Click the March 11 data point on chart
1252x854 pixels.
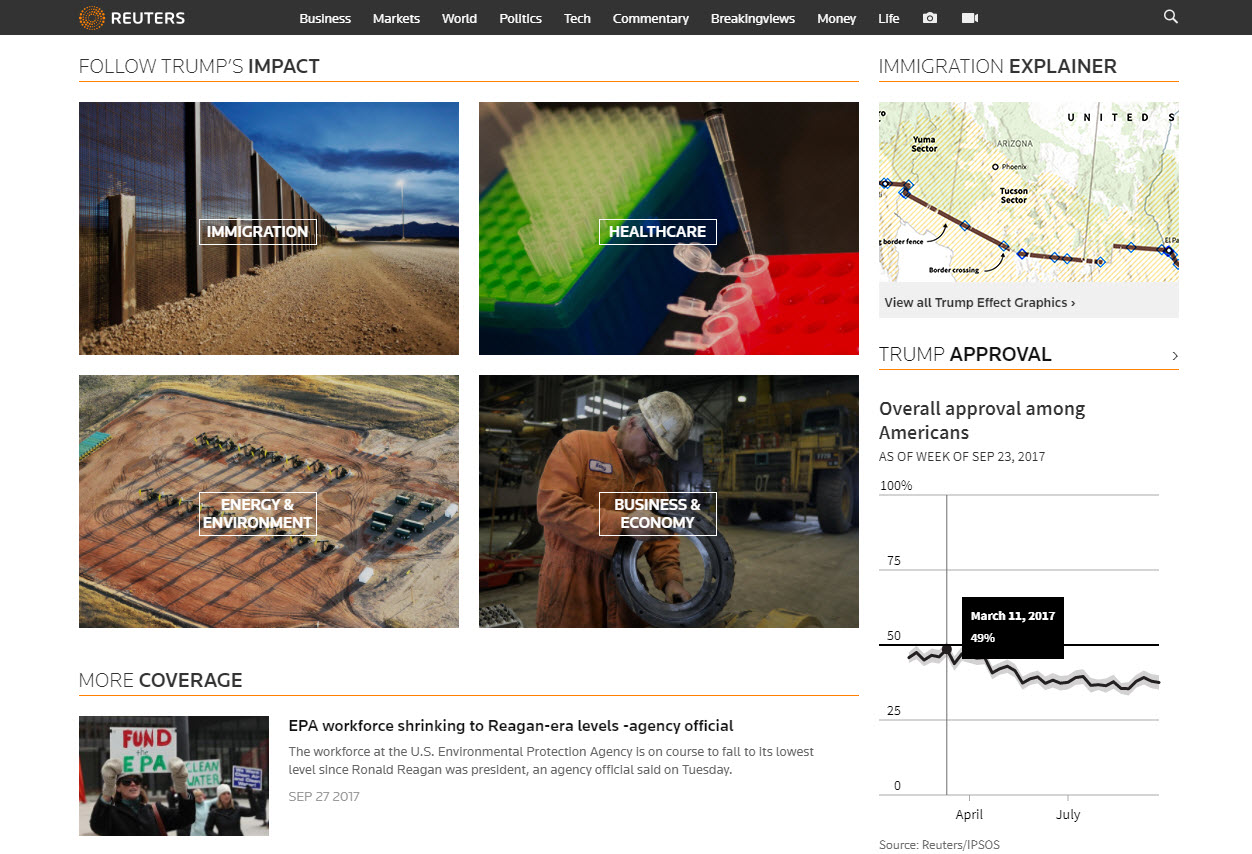click(947, 649)
